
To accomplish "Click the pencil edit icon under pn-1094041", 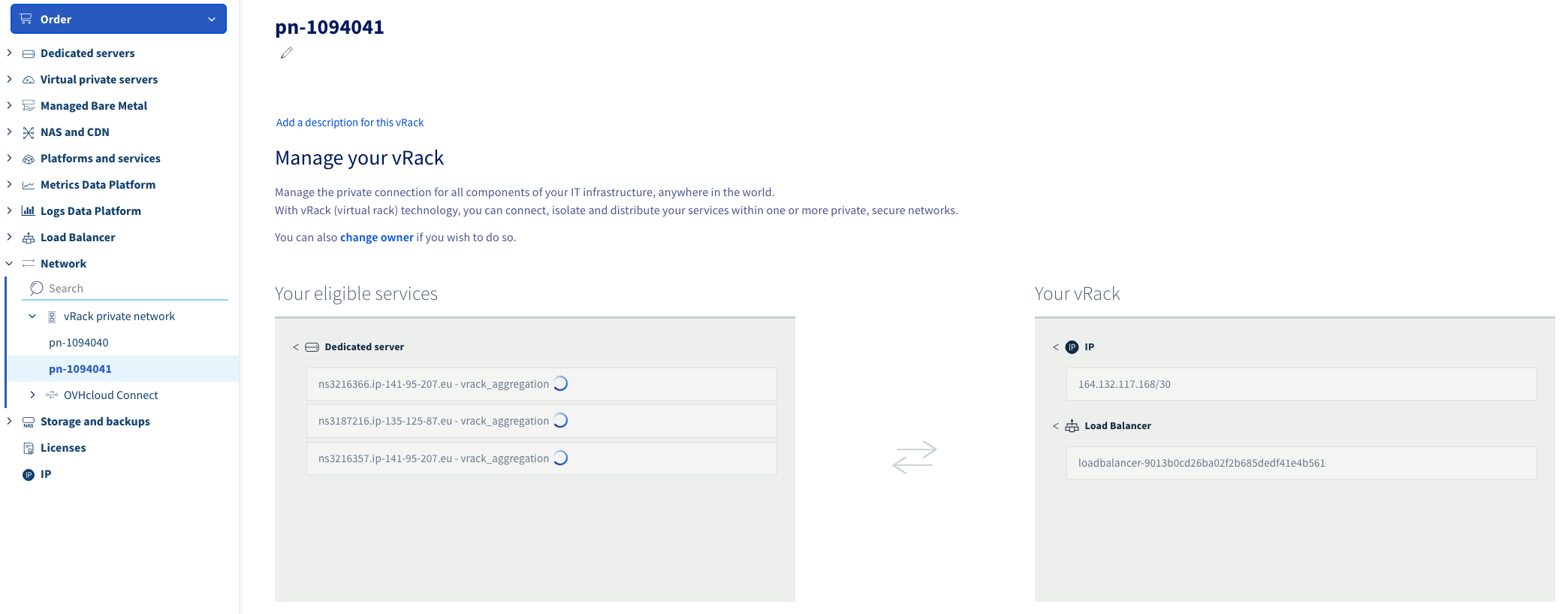I will point(286,53).
